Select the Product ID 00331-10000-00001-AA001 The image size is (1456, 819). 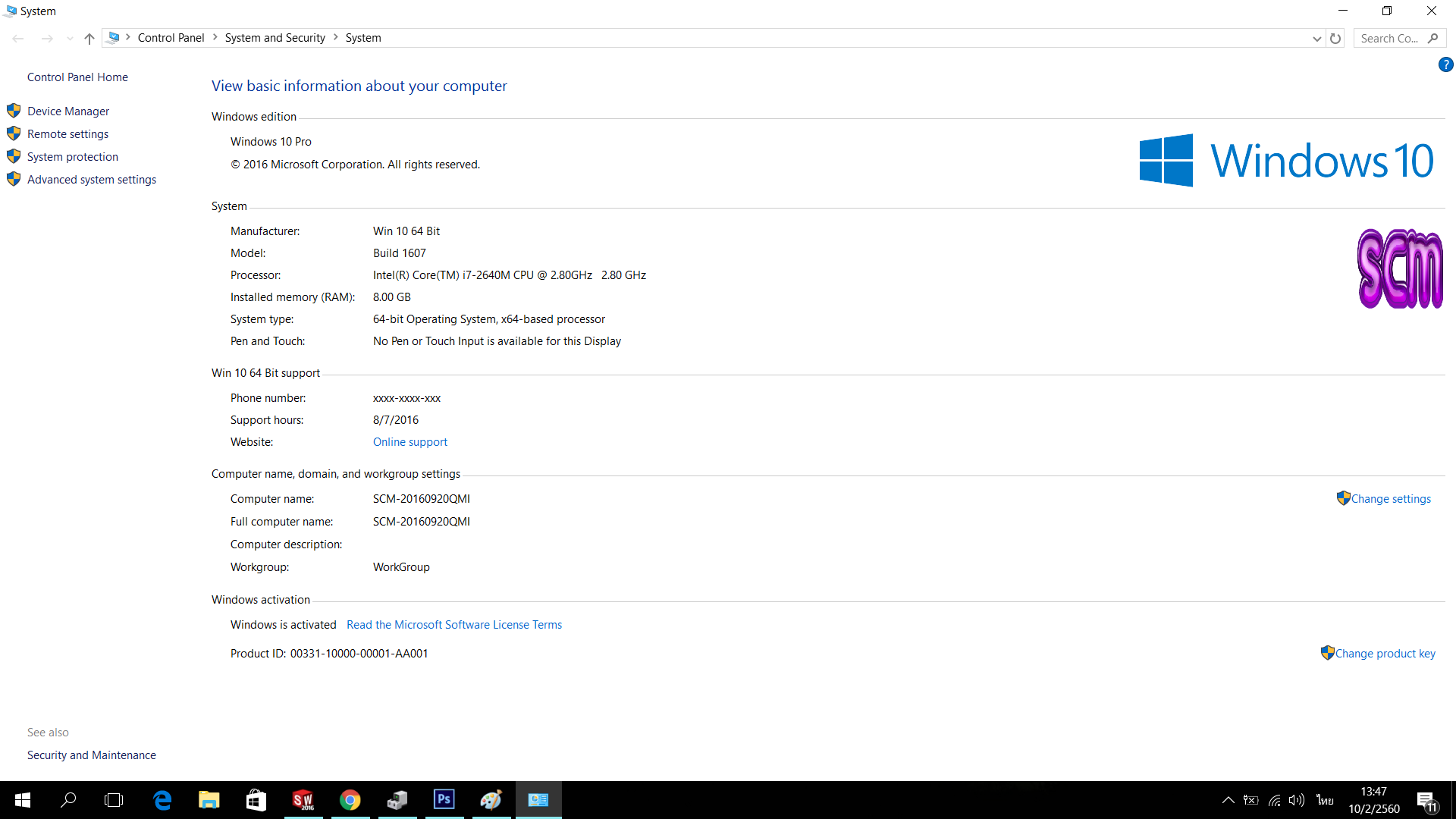[x=359, y=654]
